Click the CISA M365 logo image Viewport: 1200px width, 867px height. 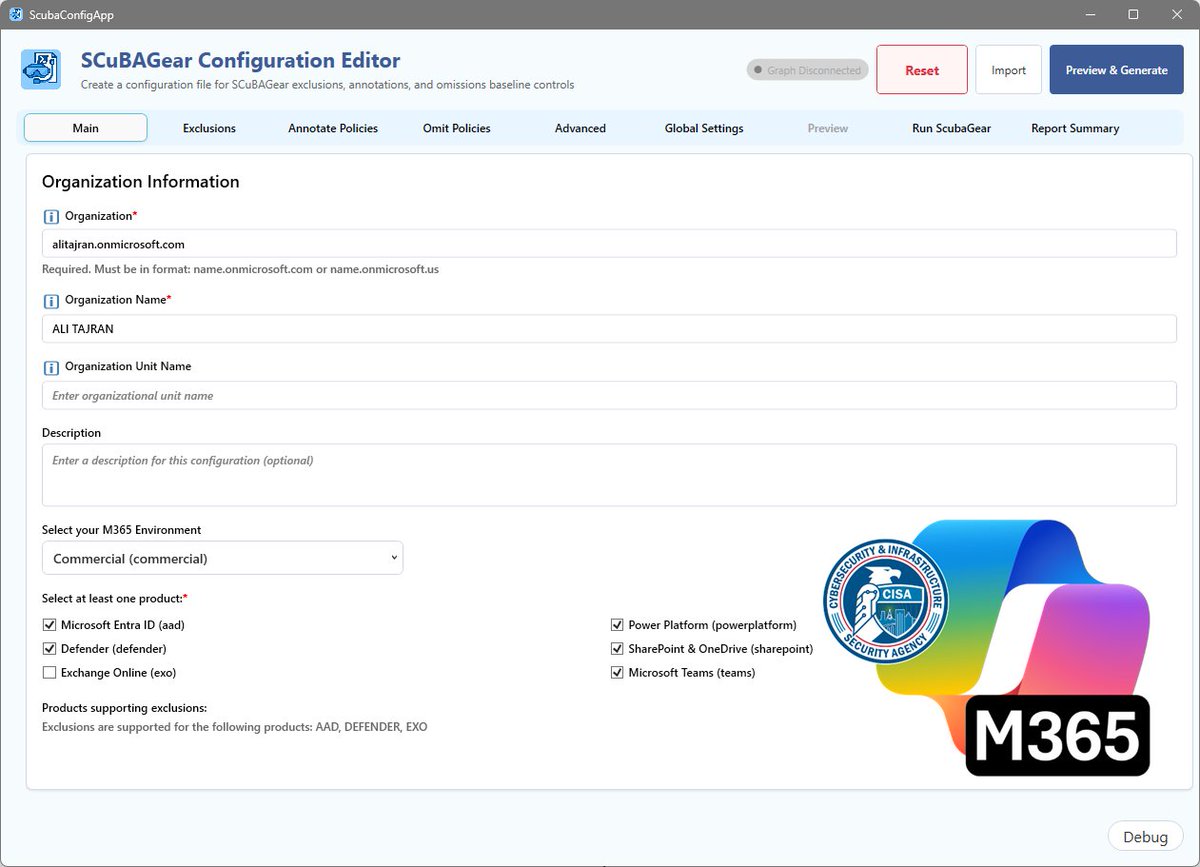[x=987, y=647]
